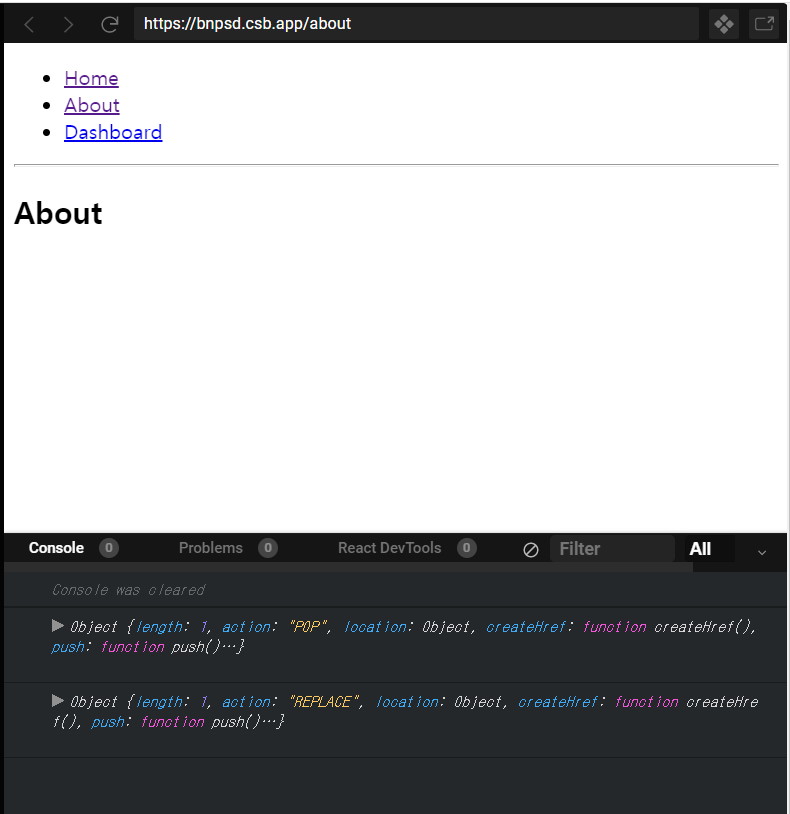The image size is (790, 814).
Task: Go forward with the forward arrow
Action: (68, 24)
